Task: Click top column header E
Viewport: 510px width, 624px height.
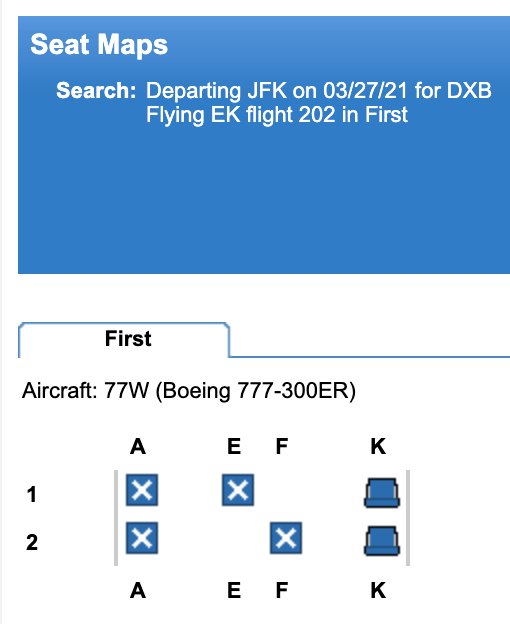Action: (234, 447)
